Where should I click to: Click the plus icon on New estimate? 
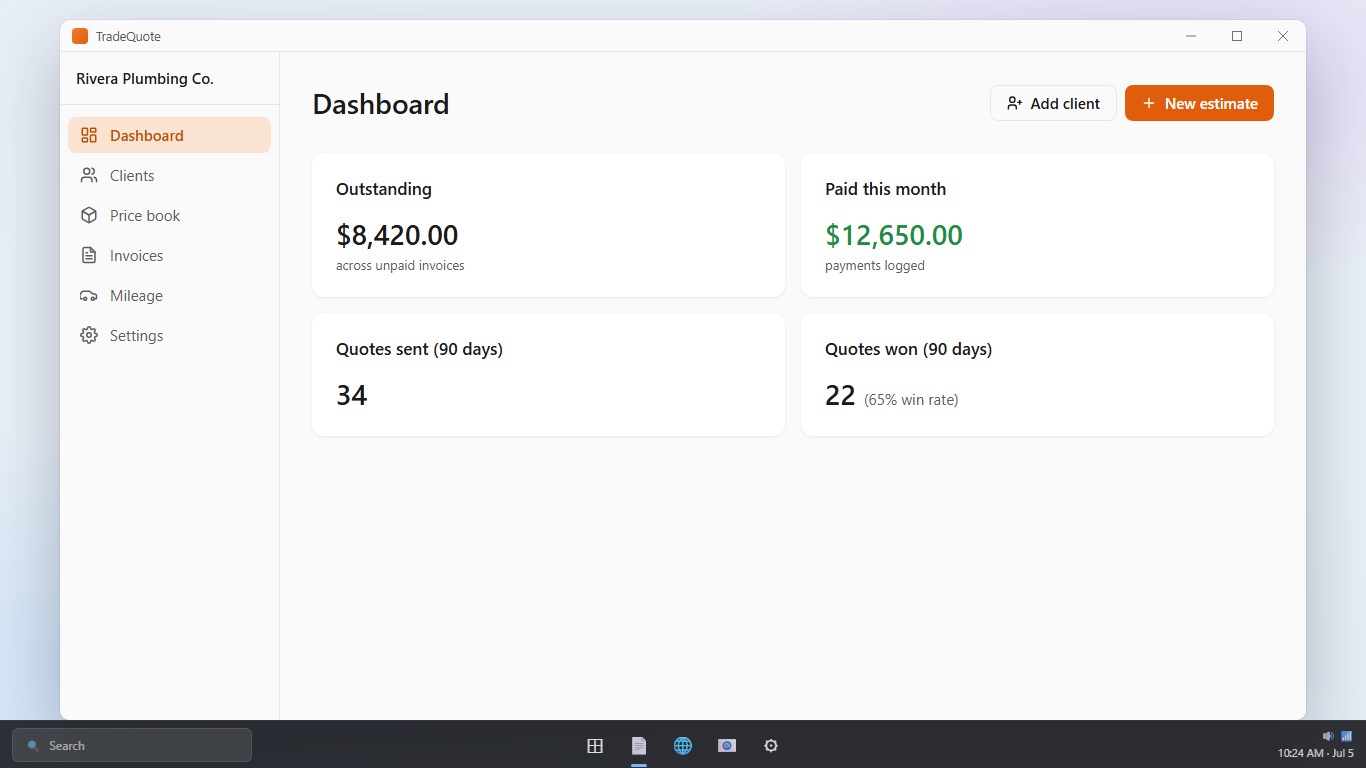[1149, 103]
